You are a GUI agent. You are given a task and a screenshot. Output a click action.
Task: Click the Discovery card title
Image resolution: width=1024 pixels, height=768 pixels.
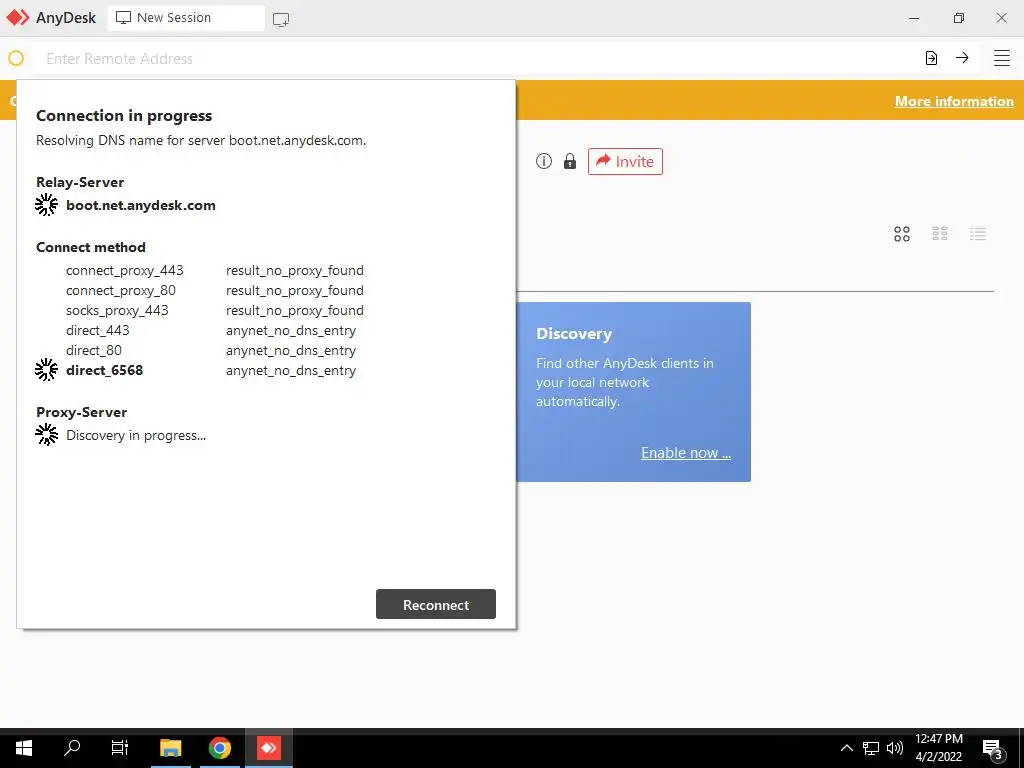pos(574,334)
